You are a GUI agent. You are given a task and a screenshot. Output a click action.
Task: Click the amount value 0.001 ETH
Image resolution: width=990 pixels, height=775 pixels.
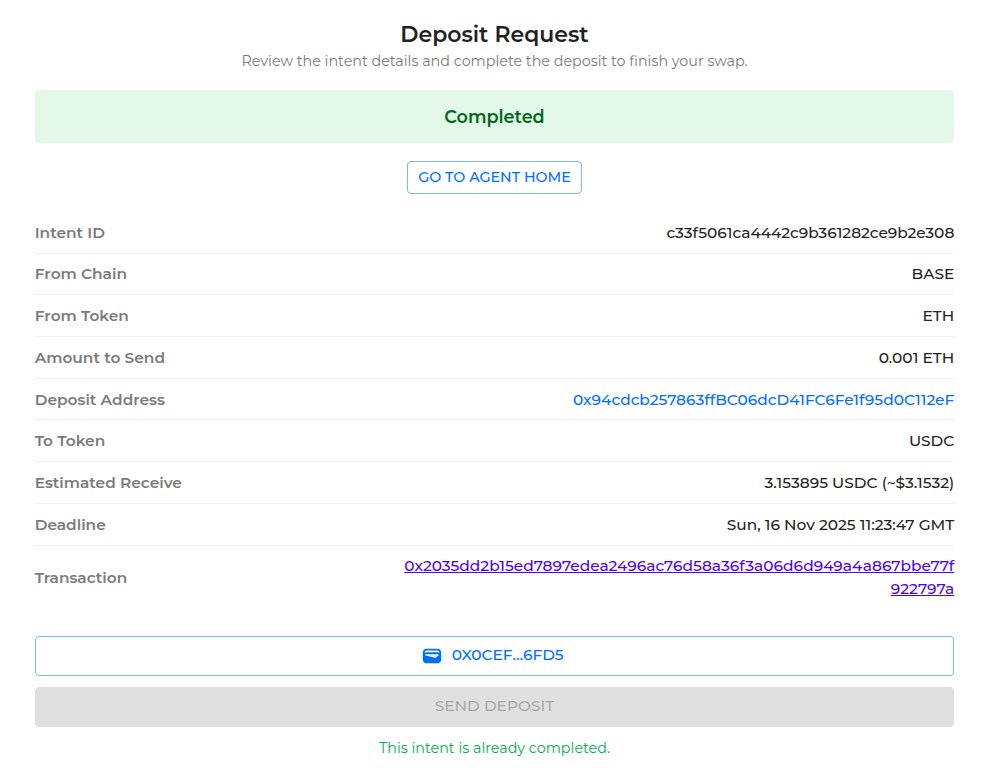(916, 358)
